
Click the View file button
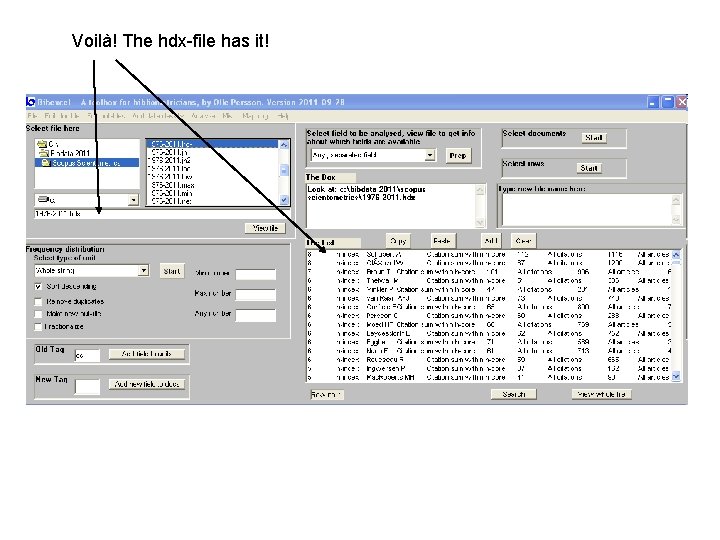(265, 228)
